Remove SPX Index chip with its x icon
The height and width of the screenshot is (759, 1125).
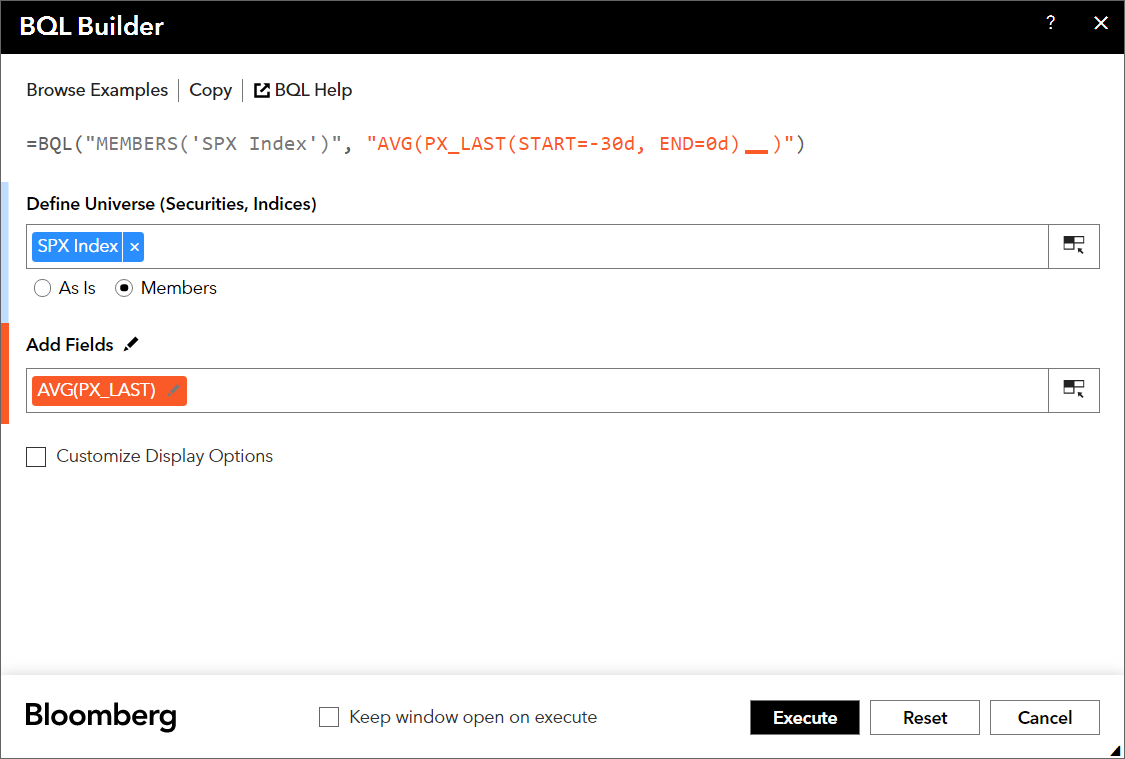(x=133, y=245)
